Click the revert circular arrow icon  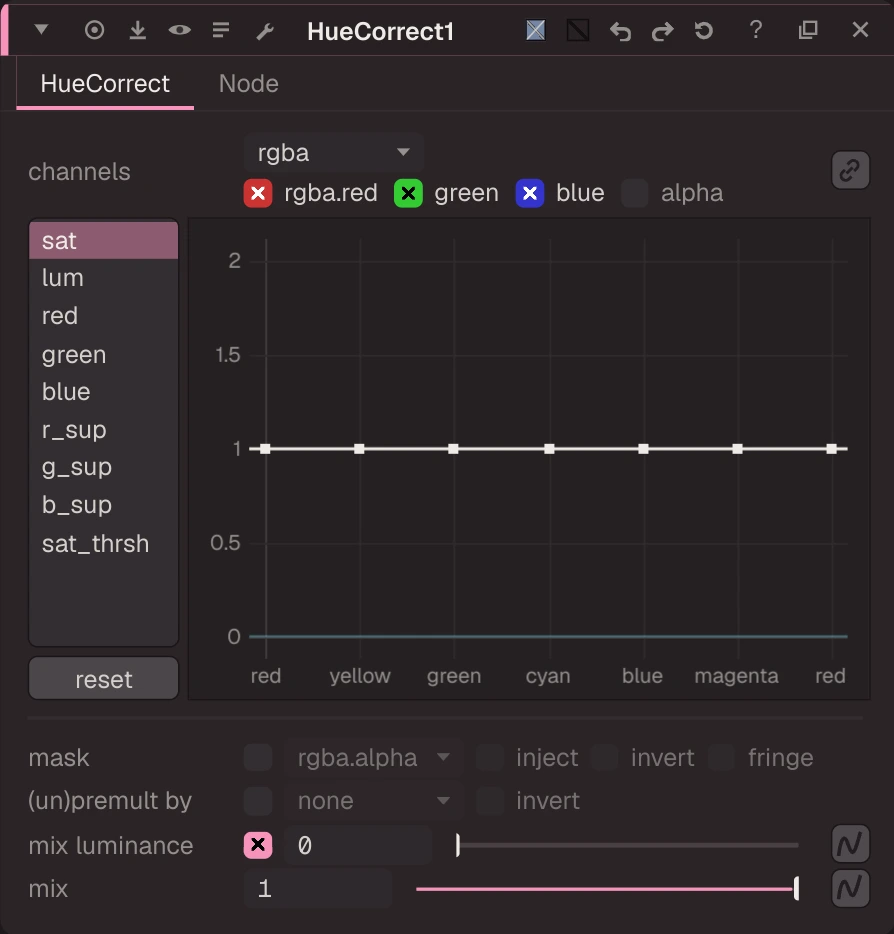tap(704, 30)
